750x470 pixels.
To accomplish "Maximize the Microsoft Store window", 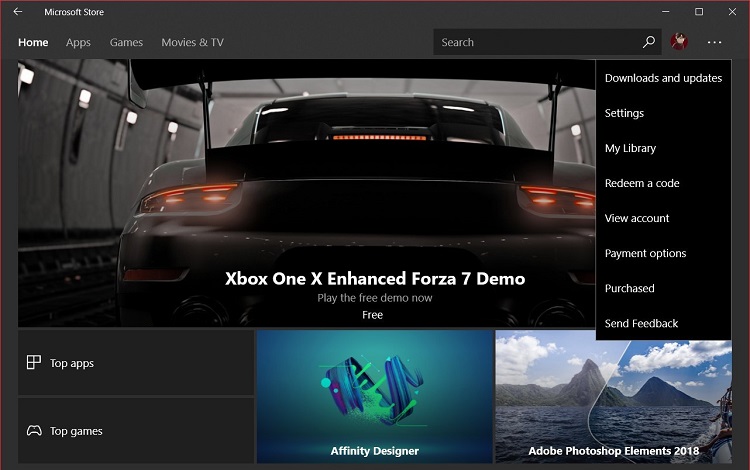I will [699, 11].
